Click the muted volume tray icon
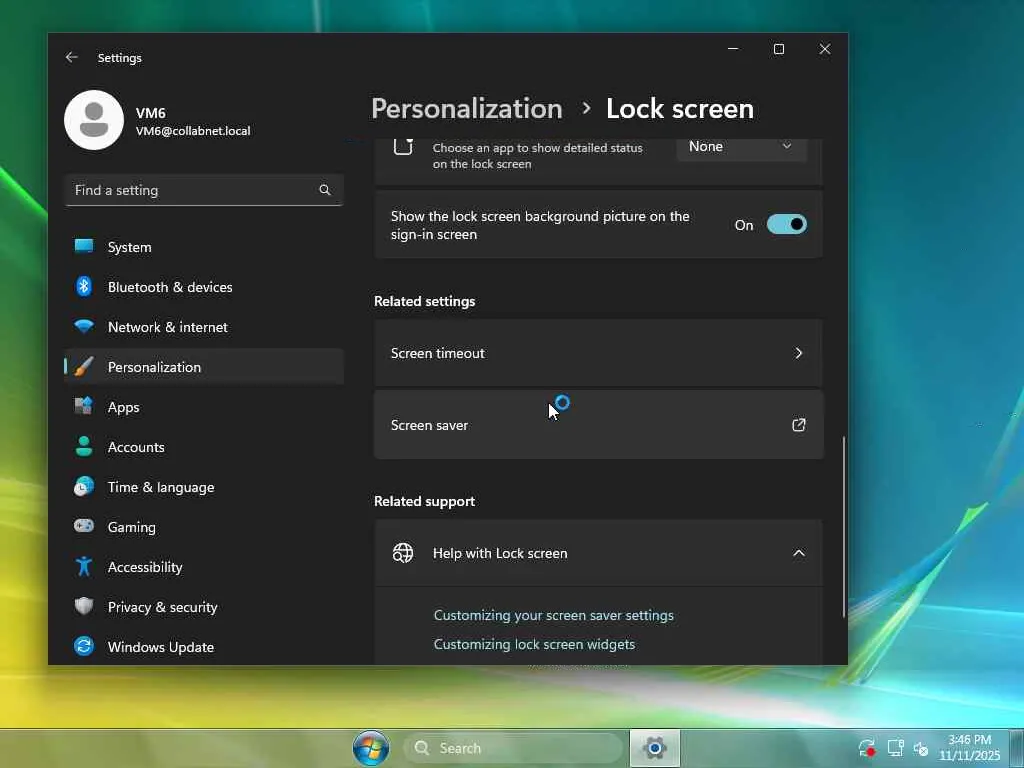 (921, 748)
